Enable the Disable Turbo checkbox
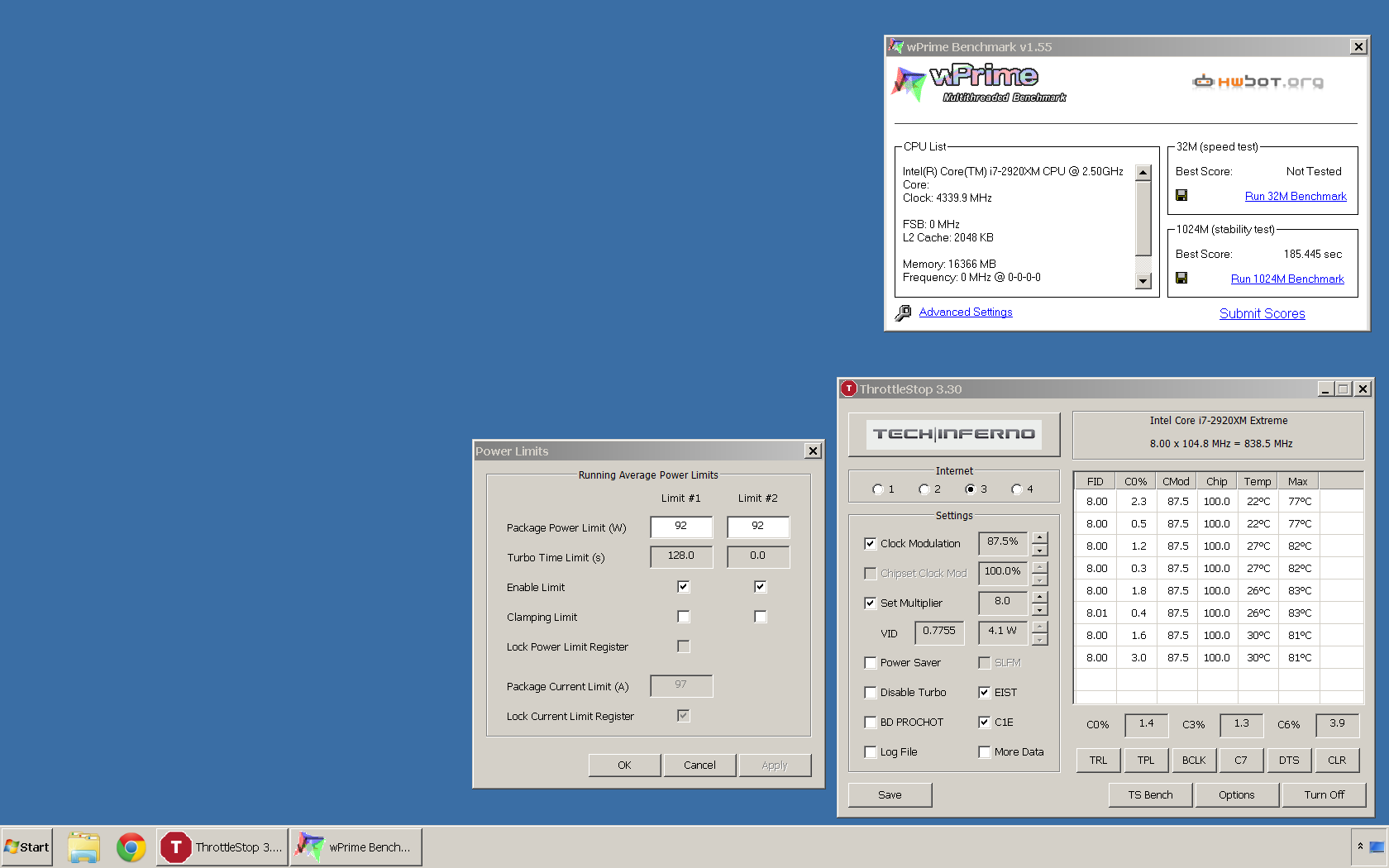 (x=870, y=693)
